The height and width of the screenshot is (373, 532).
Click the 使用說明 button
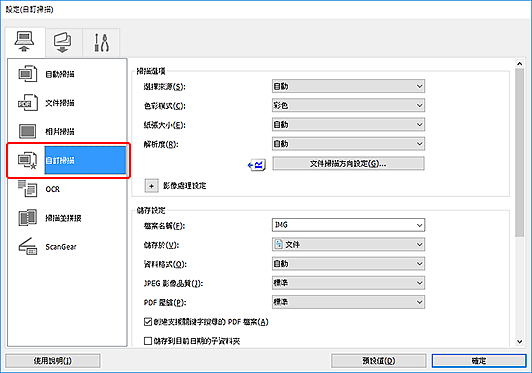click(x=53, y=361)
